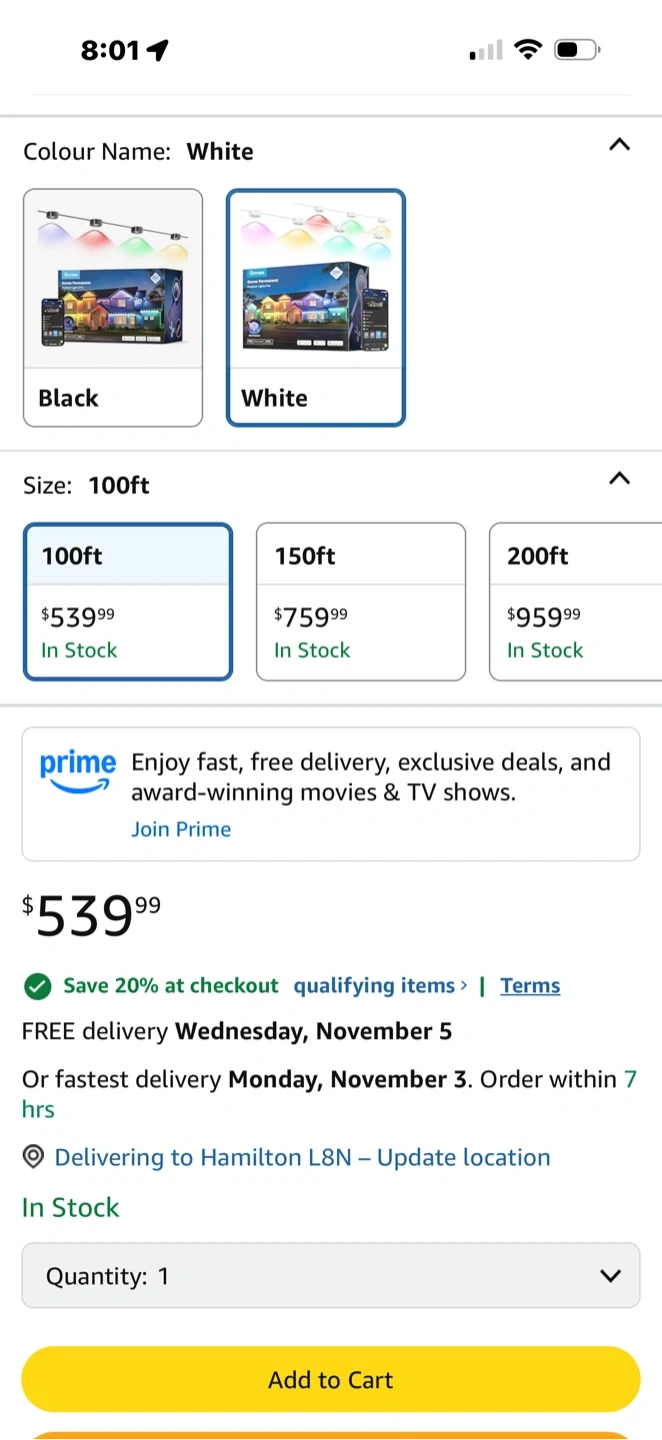
Task: Select the 100ft size tile
Action: coord(128,602)
